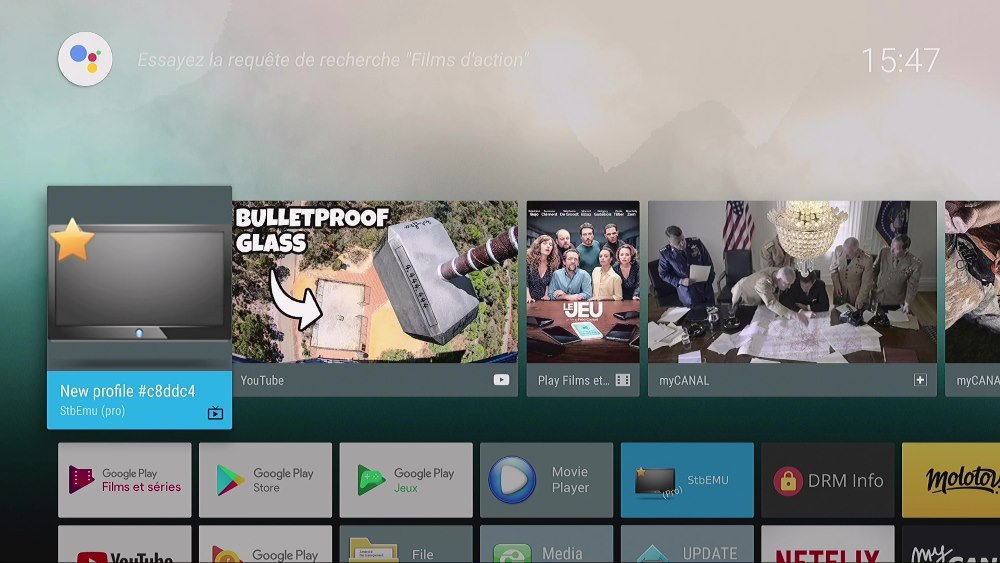Open the StbEMU (Pro) app tile
Viewport: 1000px width, 563px height.
click(x=688, y=480)
